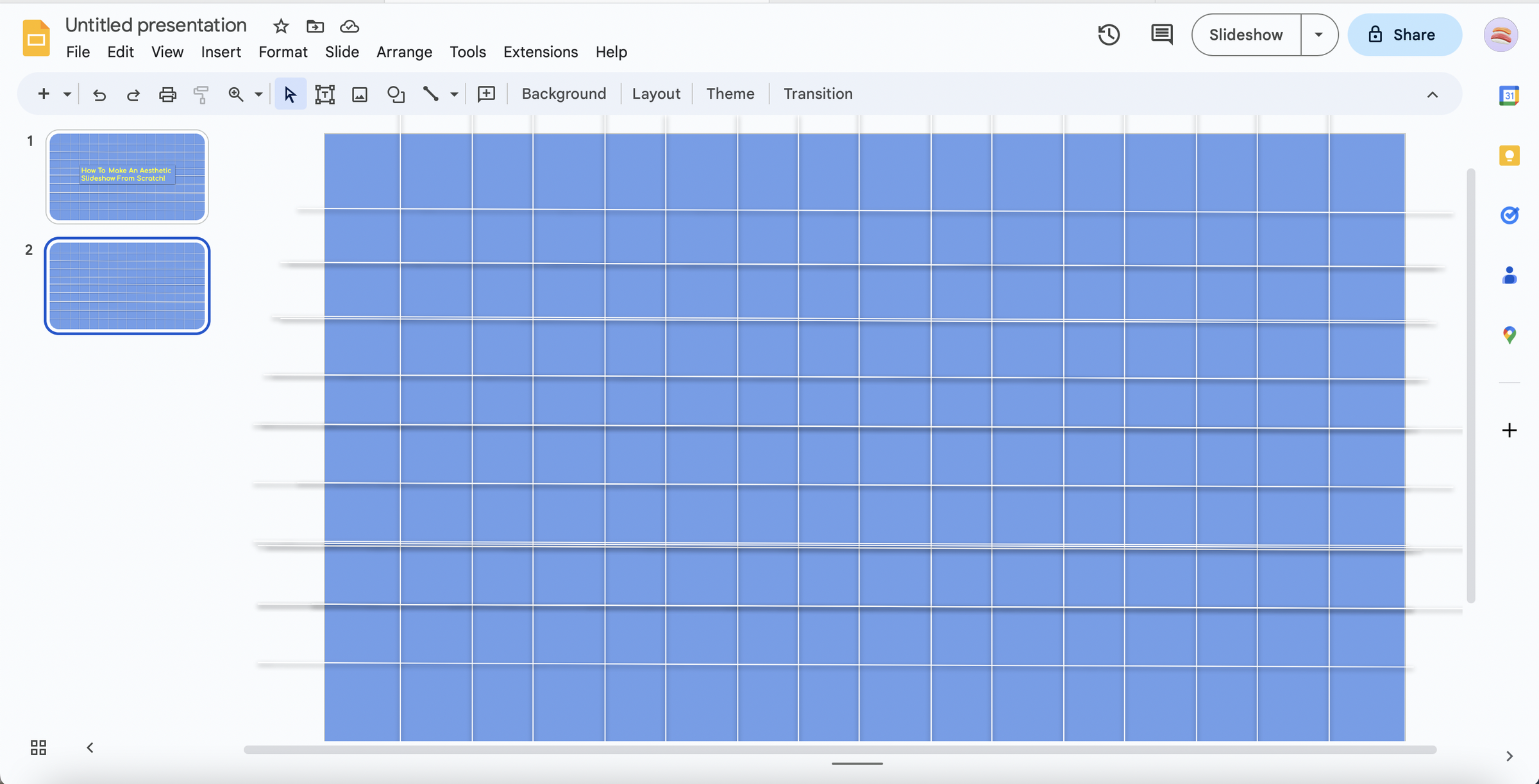
Task: Select the shape tool icon
Action: pos(396,94)
